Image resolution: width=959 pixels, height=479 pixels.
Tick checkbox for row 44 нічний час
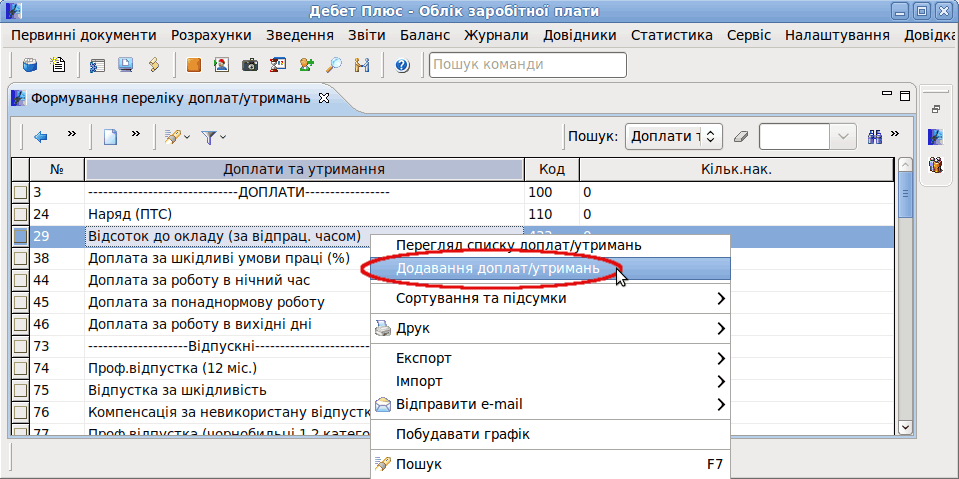[x=21, y=280]
